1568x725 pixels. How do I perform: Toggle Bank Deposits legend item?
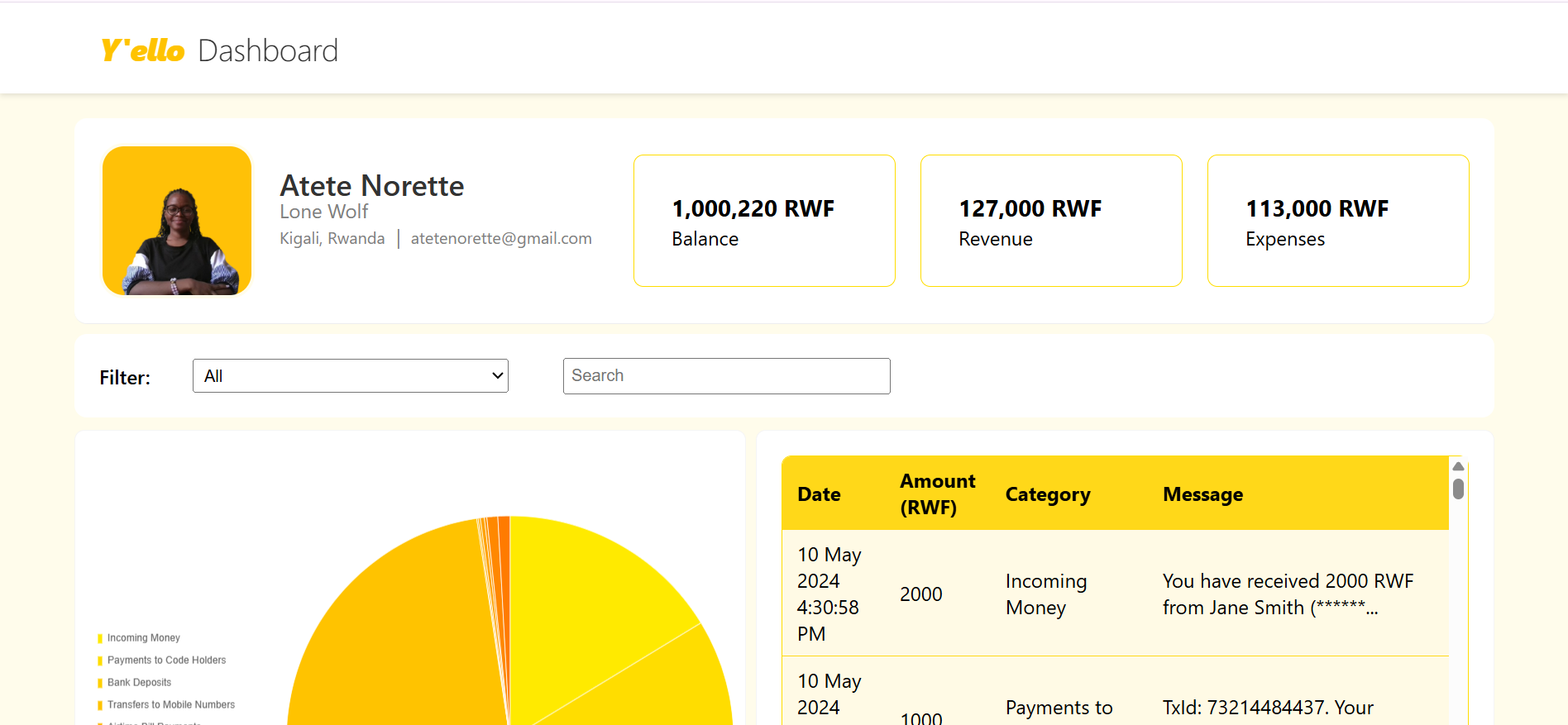[x=139, y=683]
